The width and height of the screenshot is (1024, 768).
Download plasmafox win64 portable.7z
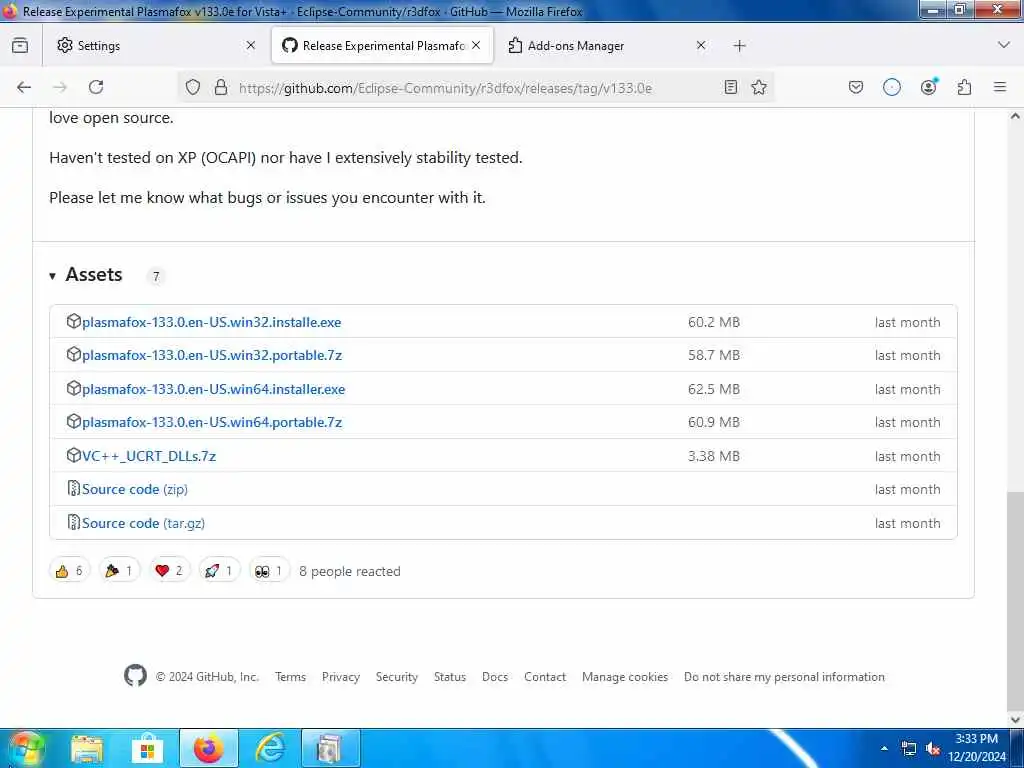(x=212, y=423)
